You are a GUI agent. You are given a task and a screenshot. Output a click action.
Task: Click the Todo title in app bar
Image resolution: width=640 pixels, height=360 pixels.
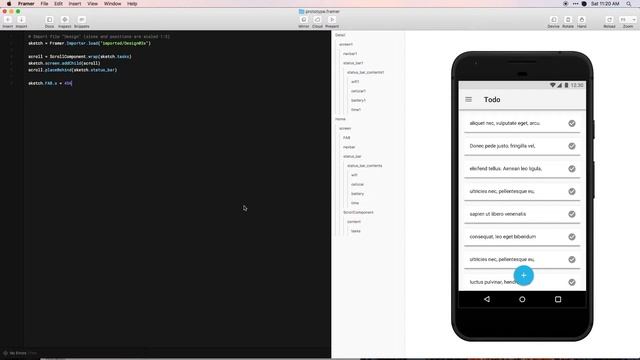tap(492, 100)
